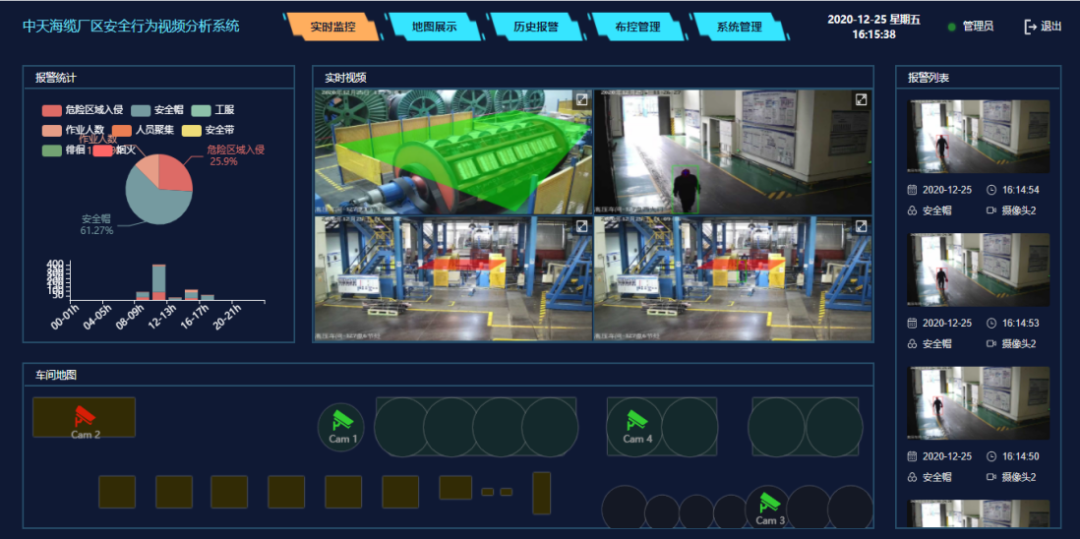Toggle 徘徊 series in chart legend
The image size is (1080, 539).
point(63,150)
